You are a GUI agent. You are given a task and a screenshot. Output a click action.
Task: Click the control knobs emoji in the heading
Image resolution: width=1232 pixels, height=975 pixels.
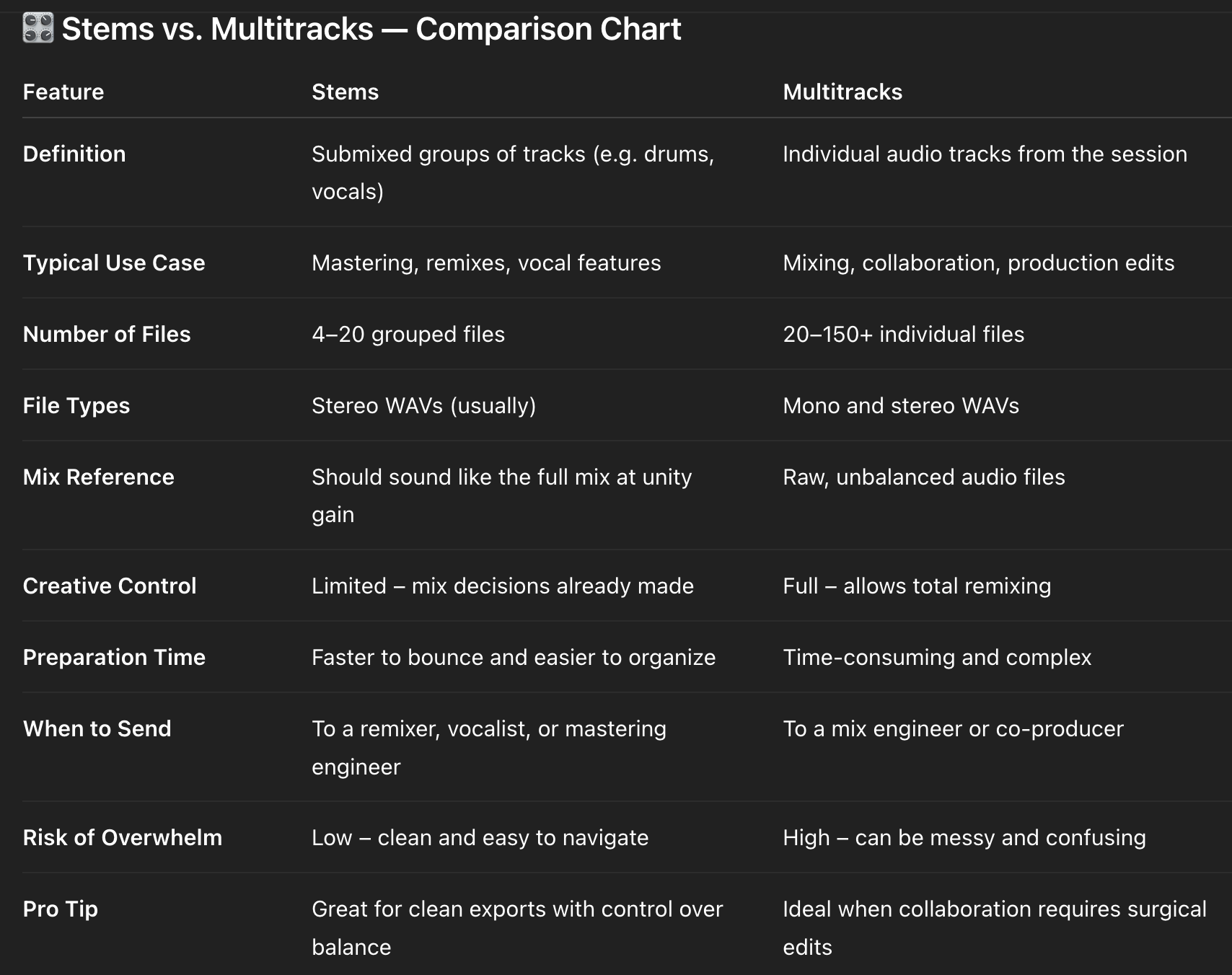38,29
